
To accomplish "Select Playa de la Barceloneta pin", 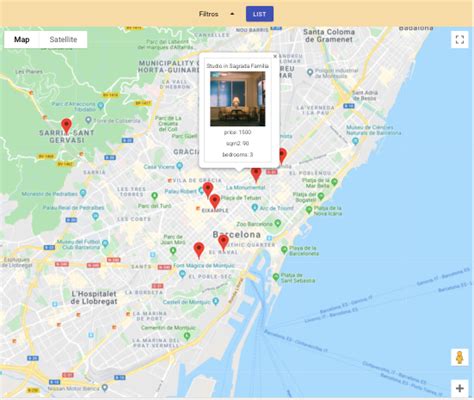I will point(284,249).
